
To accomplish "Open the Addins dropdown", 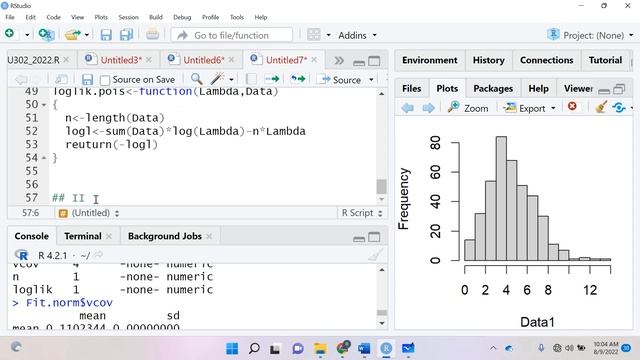I will pos(357,36).
